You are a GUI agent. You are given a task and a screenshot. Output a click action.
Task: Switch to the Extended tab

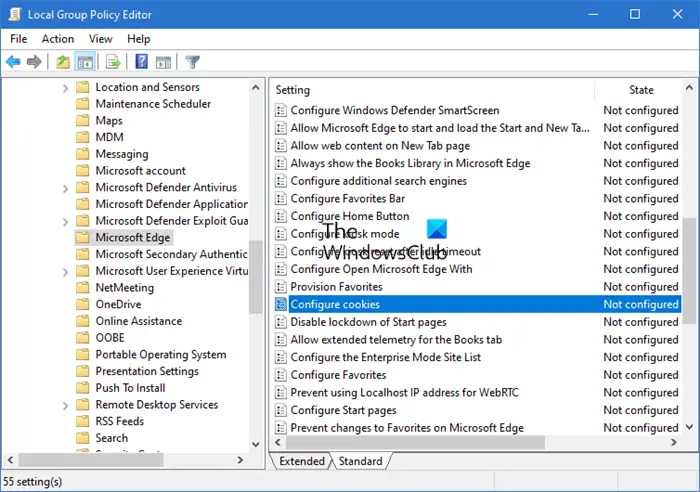pos(302,461)
